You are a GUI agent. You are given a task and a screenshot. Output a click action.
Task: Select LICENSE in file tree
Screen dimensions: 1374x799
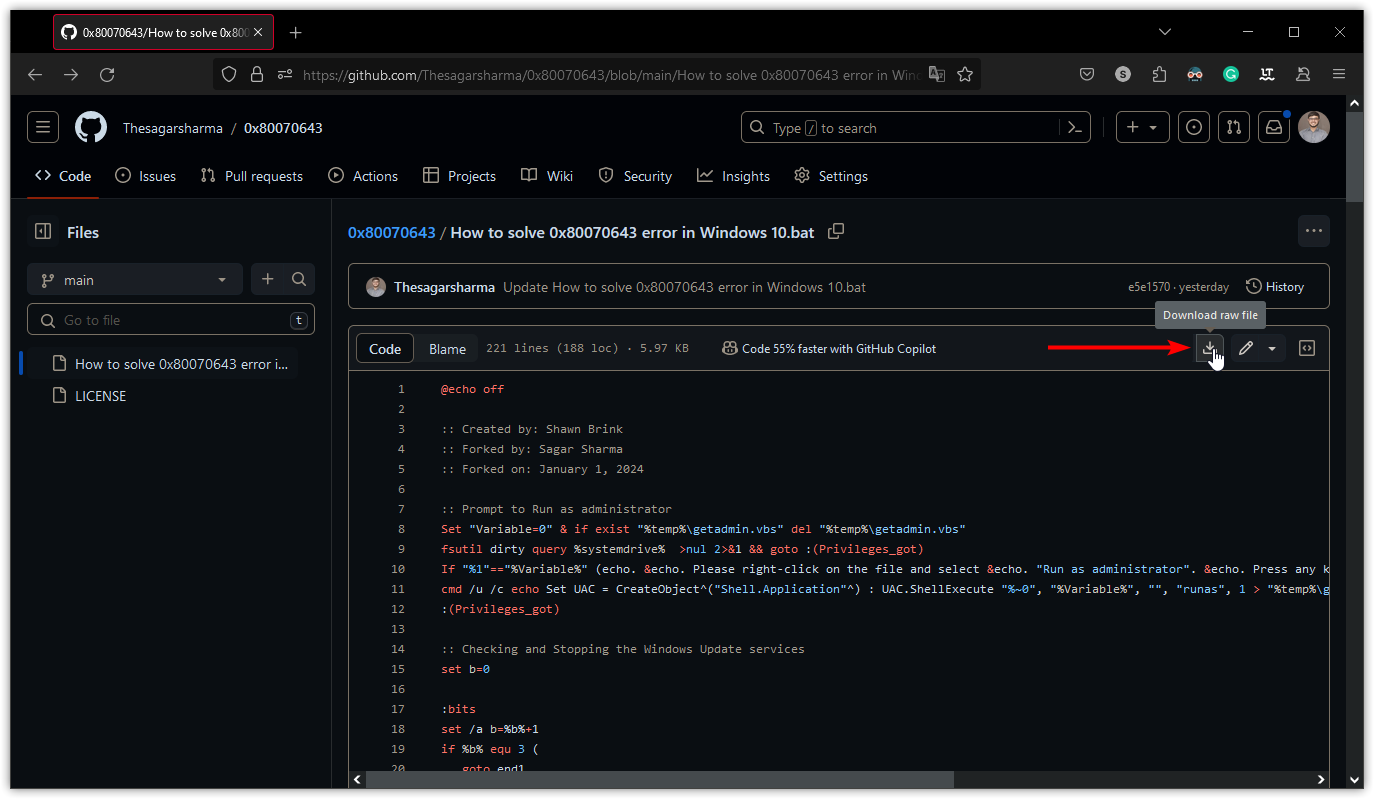100,396
